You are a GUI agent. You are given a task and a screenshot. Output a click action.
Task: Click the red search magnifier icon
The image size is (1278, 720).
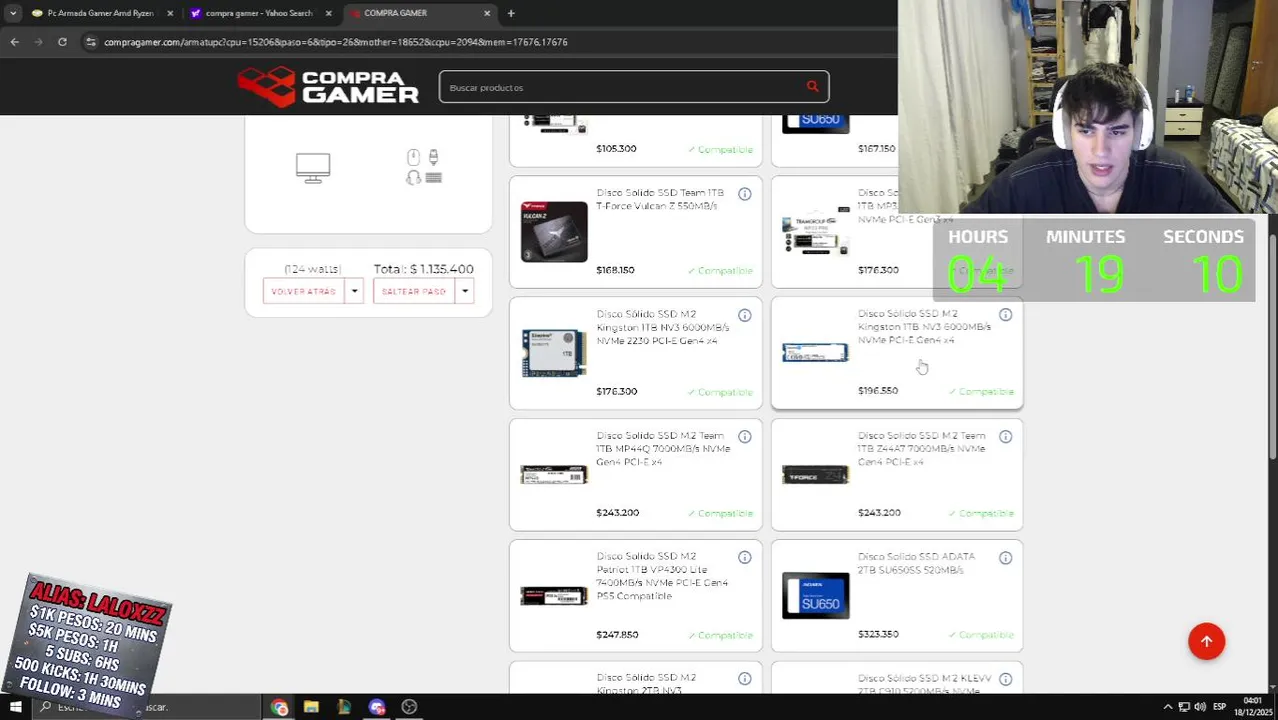click(x=812, y=87)
